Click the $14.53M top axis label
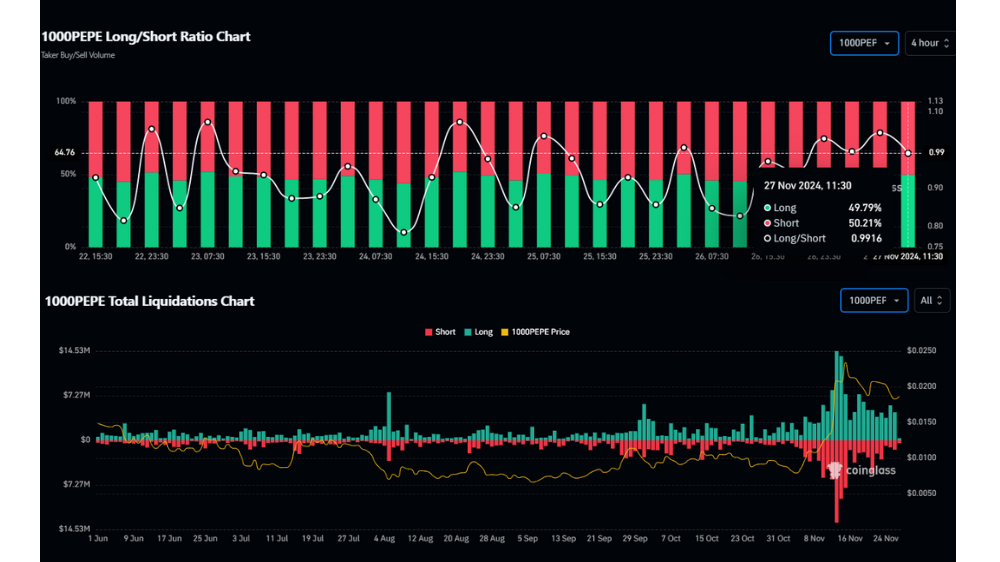This screenshot has height=562, width=1000. click(74, 351)
